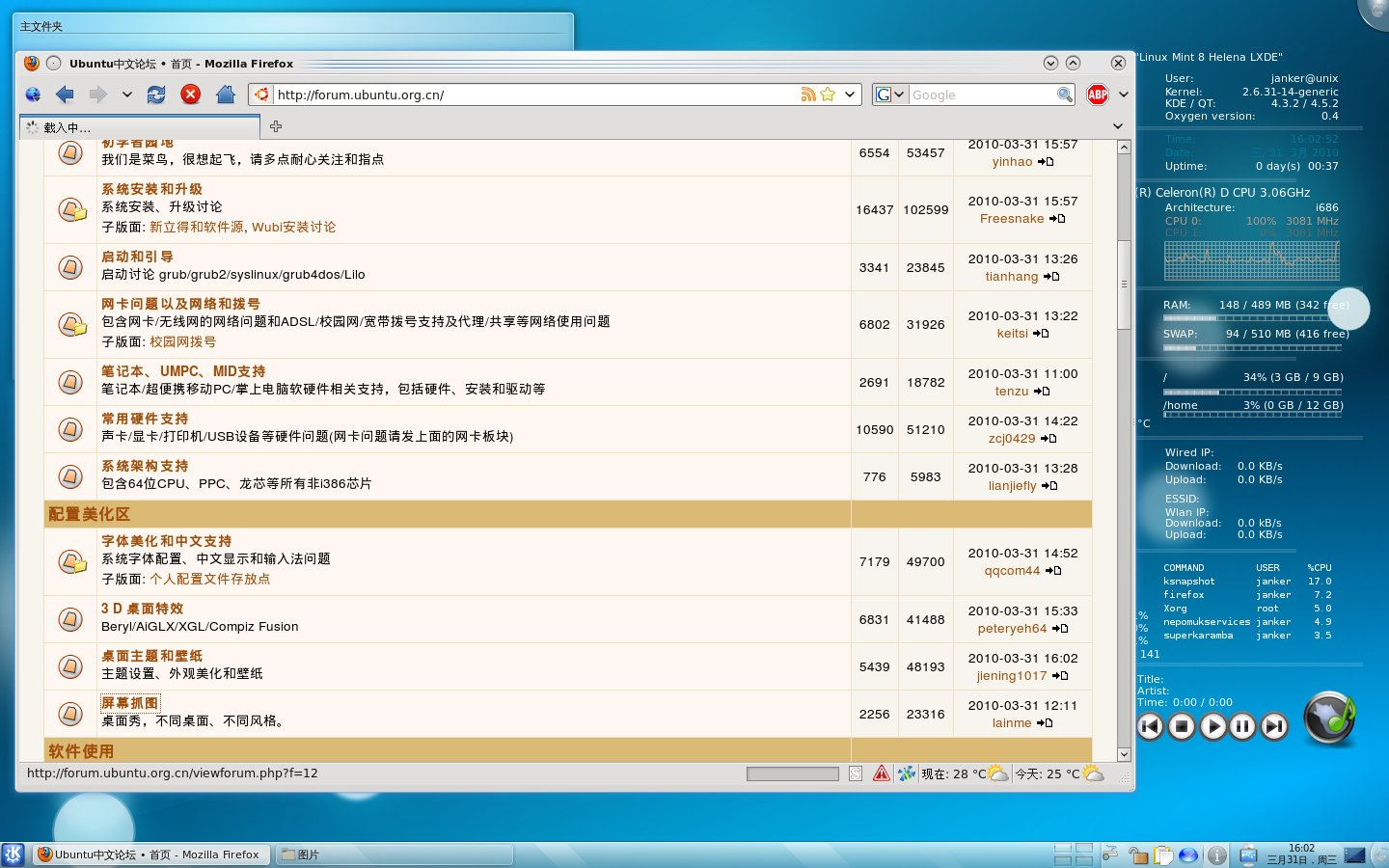This screenshot has width=1389, height=868.
Task: Switch to the 图片 taskbar window
Action: click(394, 854)
